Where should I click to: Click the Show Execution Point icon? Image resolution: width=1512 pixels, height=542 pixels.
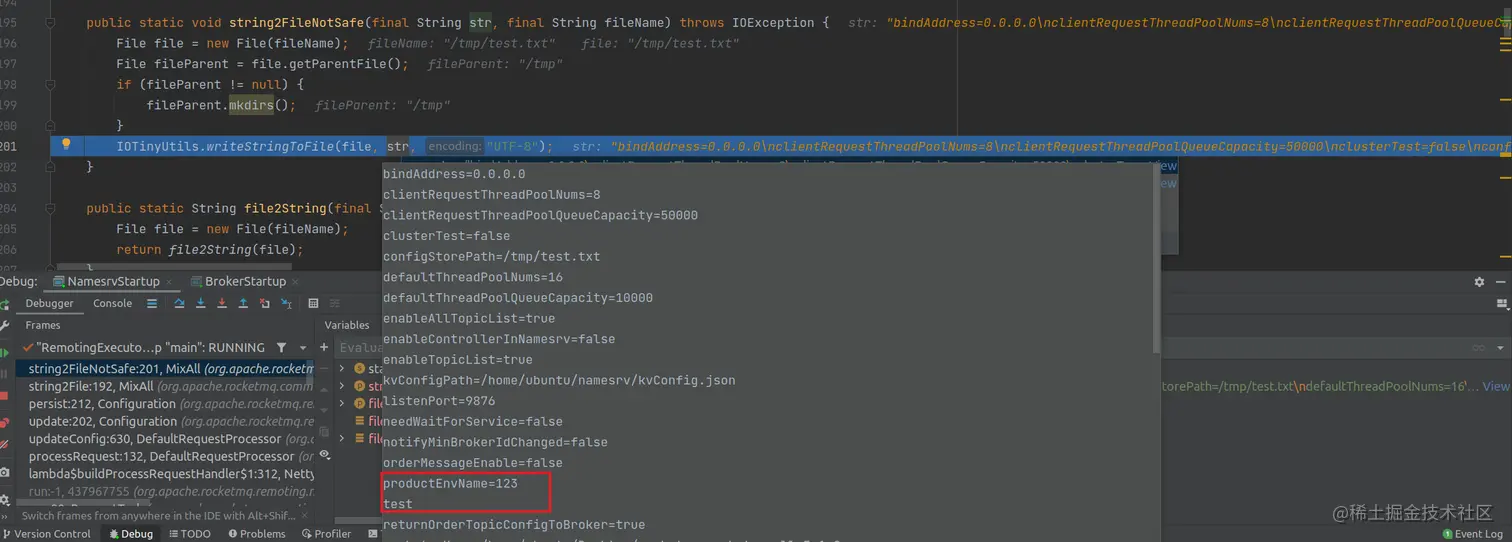pos(152,303)
